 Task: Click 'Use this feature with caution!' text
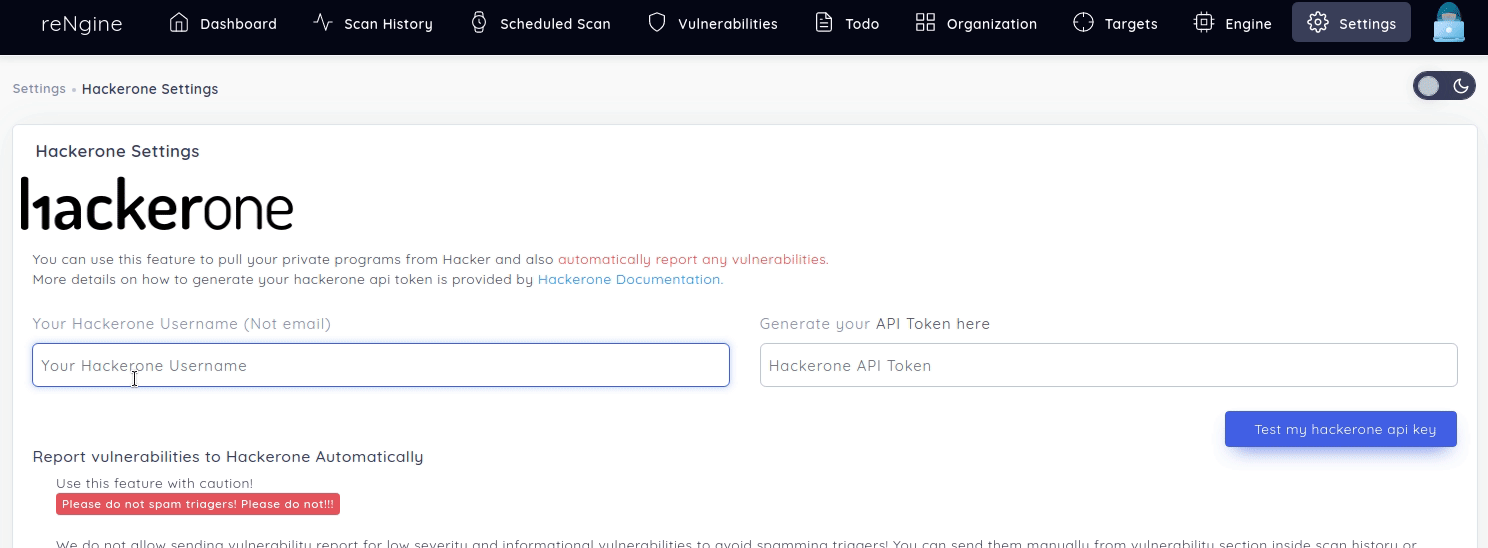[x=155, y=483]
